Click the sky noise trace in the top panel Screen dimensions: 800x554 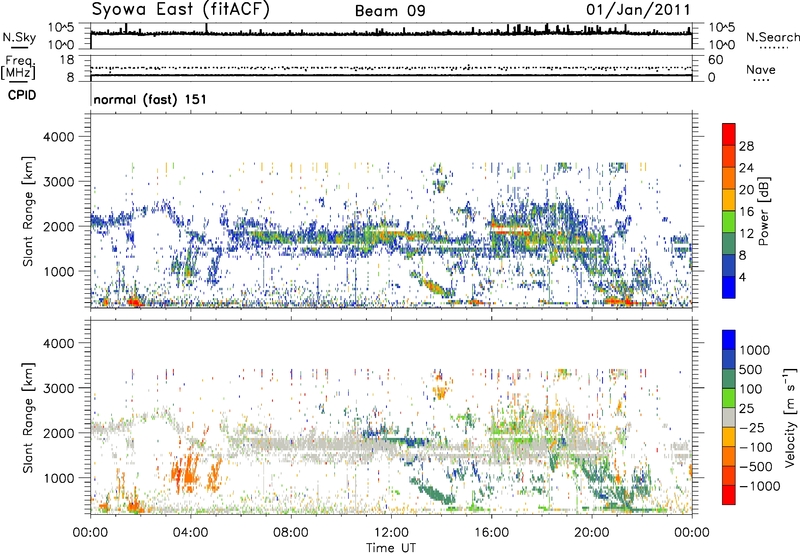point(391,33)
